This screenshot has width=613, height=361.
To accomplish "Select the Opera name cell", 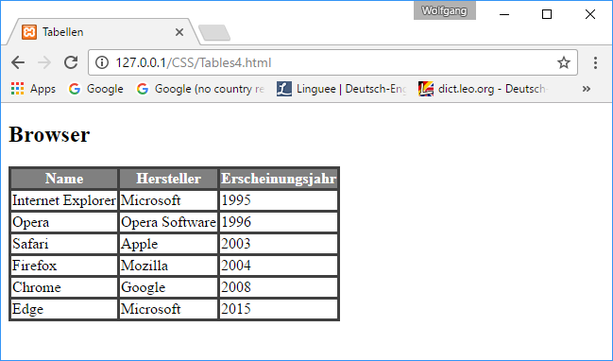I will [64, 222].
